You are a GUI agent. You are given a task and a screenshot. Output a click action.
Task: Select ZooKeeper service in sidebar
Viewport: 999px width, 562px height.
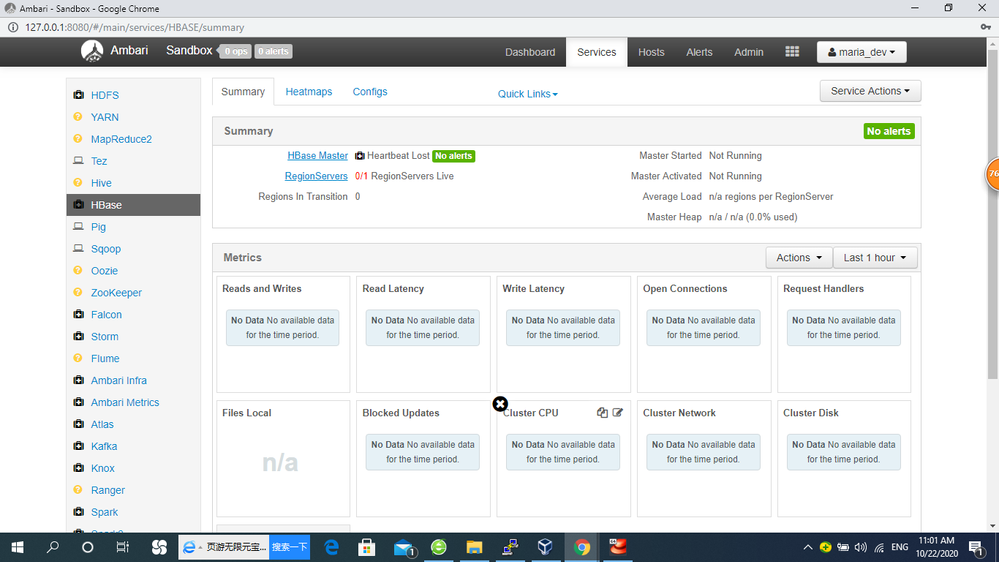click(116, 292)
